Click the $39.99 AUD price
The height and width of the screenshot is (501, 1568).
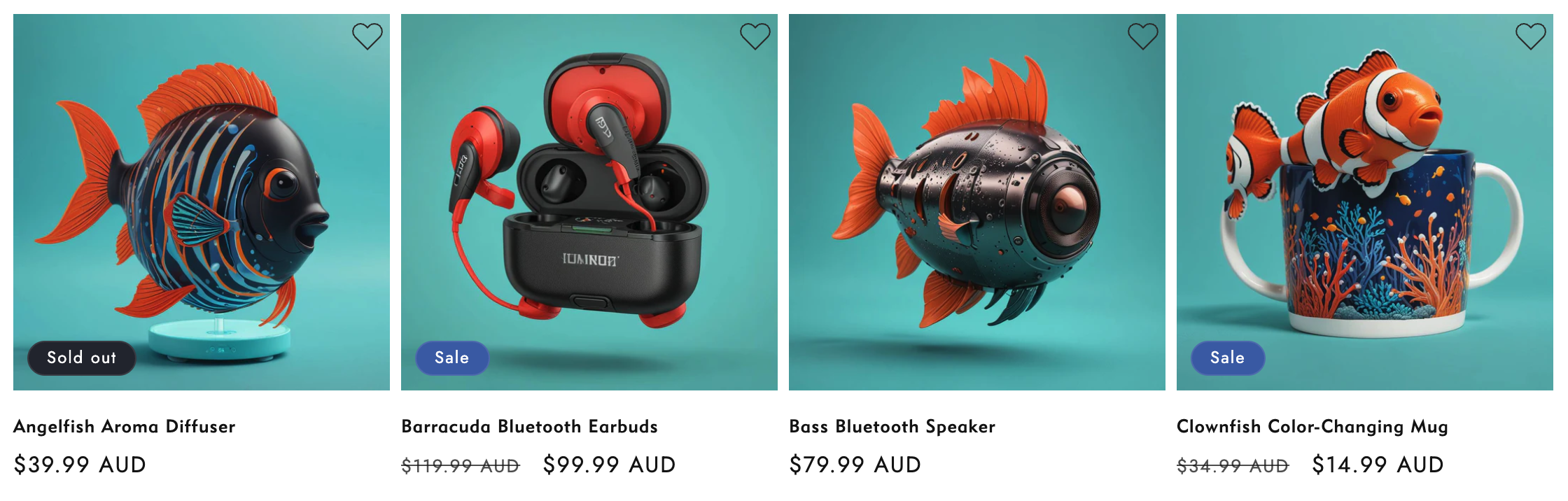pyautogui.click(x=80, y=465)
